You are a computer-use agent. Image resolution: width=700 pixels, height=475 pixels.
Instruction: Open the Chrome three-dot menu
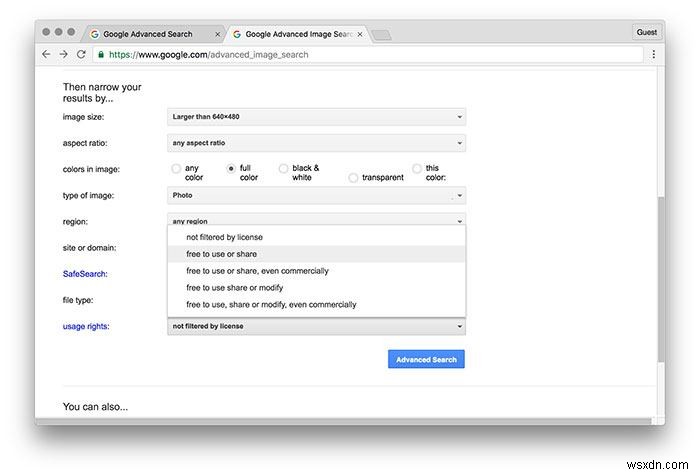point(654,54)
